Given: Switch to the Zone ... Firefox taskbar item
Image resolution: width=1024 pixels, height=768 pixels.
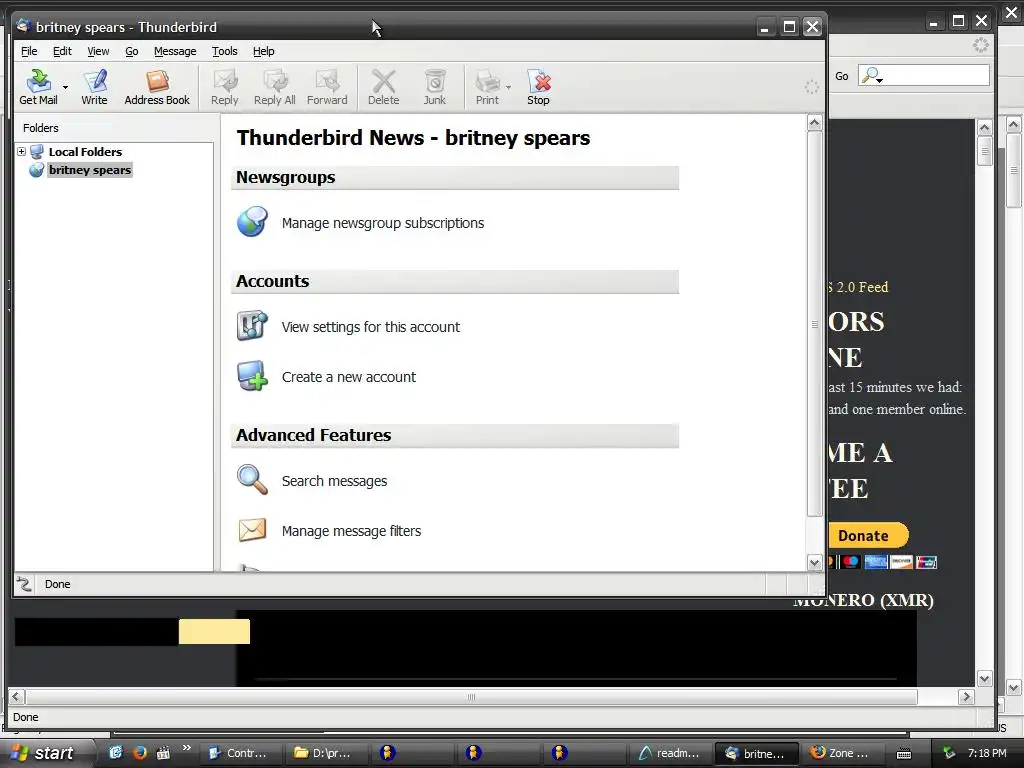Looking at the screenshot, I should click(x=841, y=754).
